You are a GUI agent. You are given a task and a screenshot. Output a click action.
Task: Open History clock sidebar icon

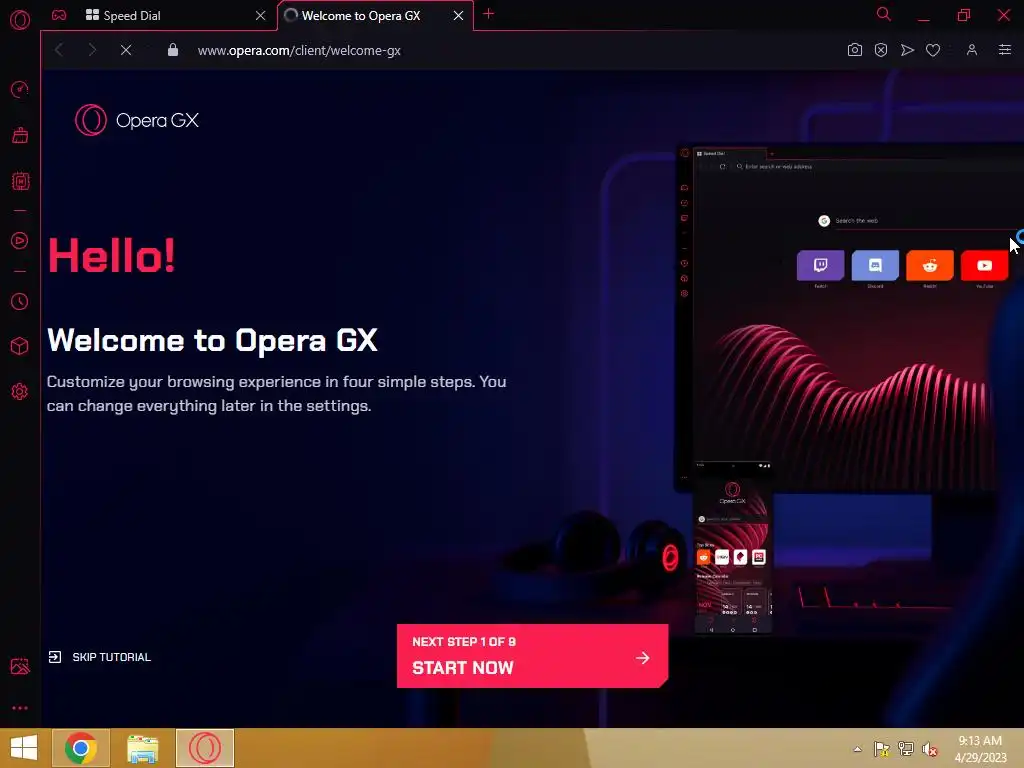click(20, 301)
